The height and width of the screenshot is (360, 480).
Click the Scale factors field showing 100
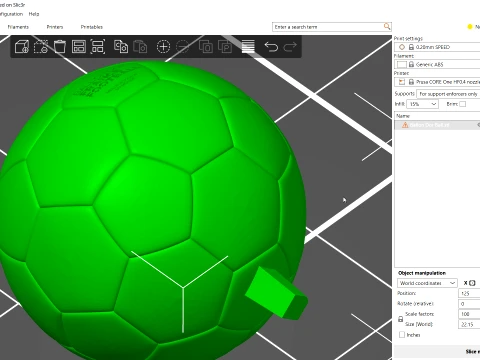pyautogui.click(x=469, y=314)
